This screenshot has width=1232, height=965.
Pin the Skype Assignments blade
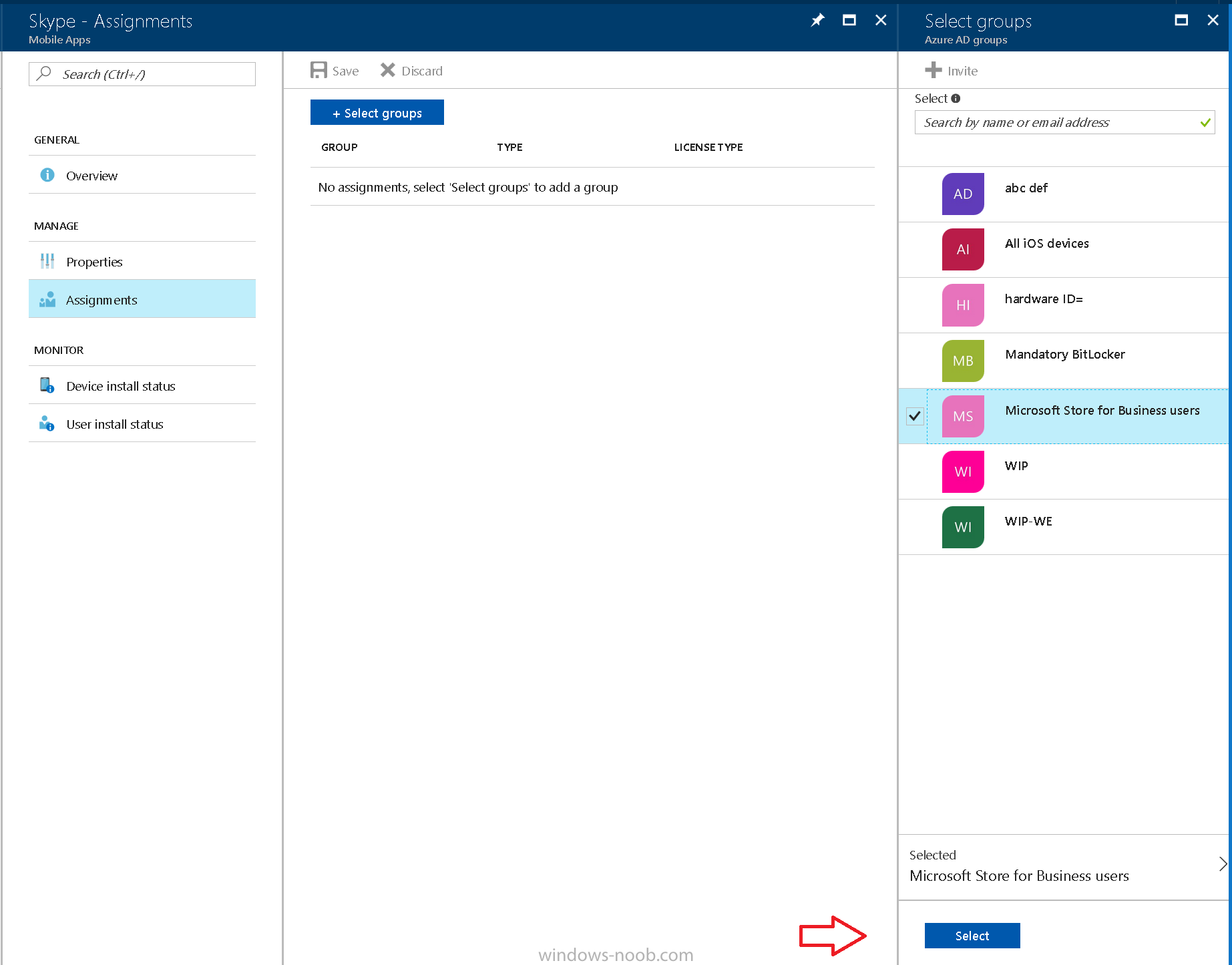coord(817,20)
